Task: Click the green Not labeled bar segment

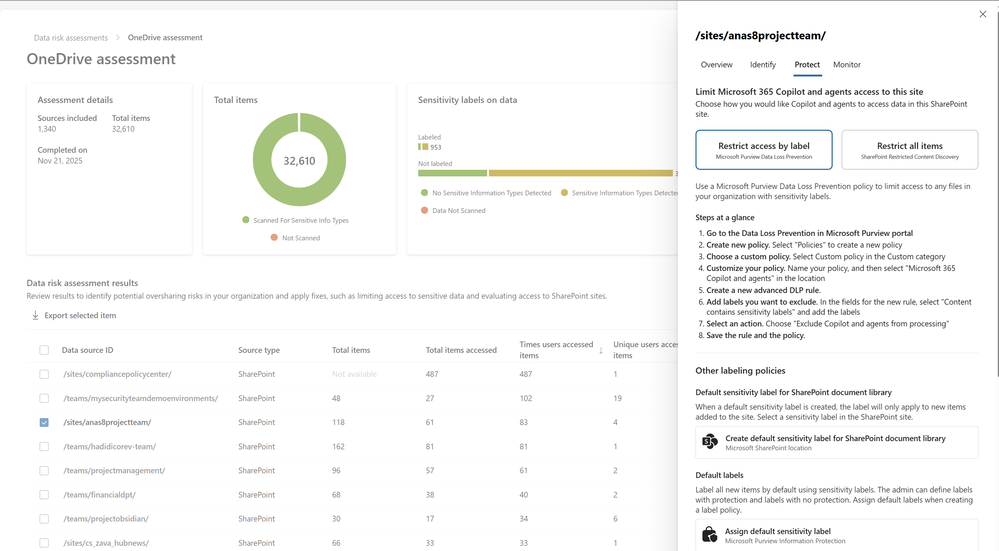Action: [x=452, y=173]
